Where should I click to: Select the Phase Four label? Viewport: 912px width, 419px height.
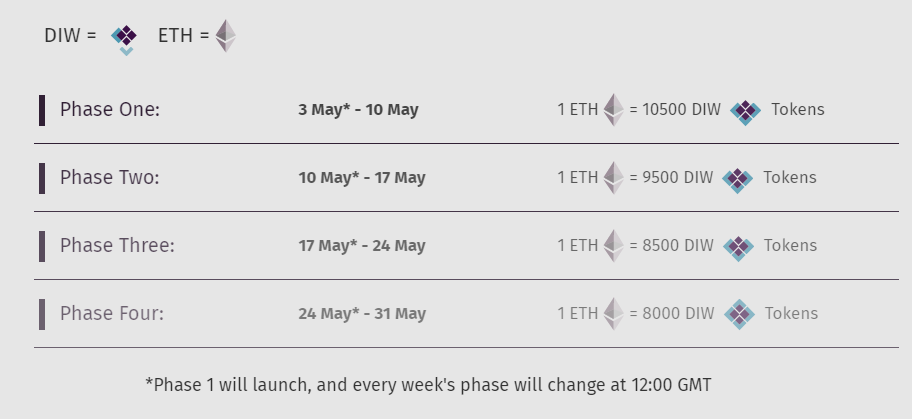tap(112, 314)
